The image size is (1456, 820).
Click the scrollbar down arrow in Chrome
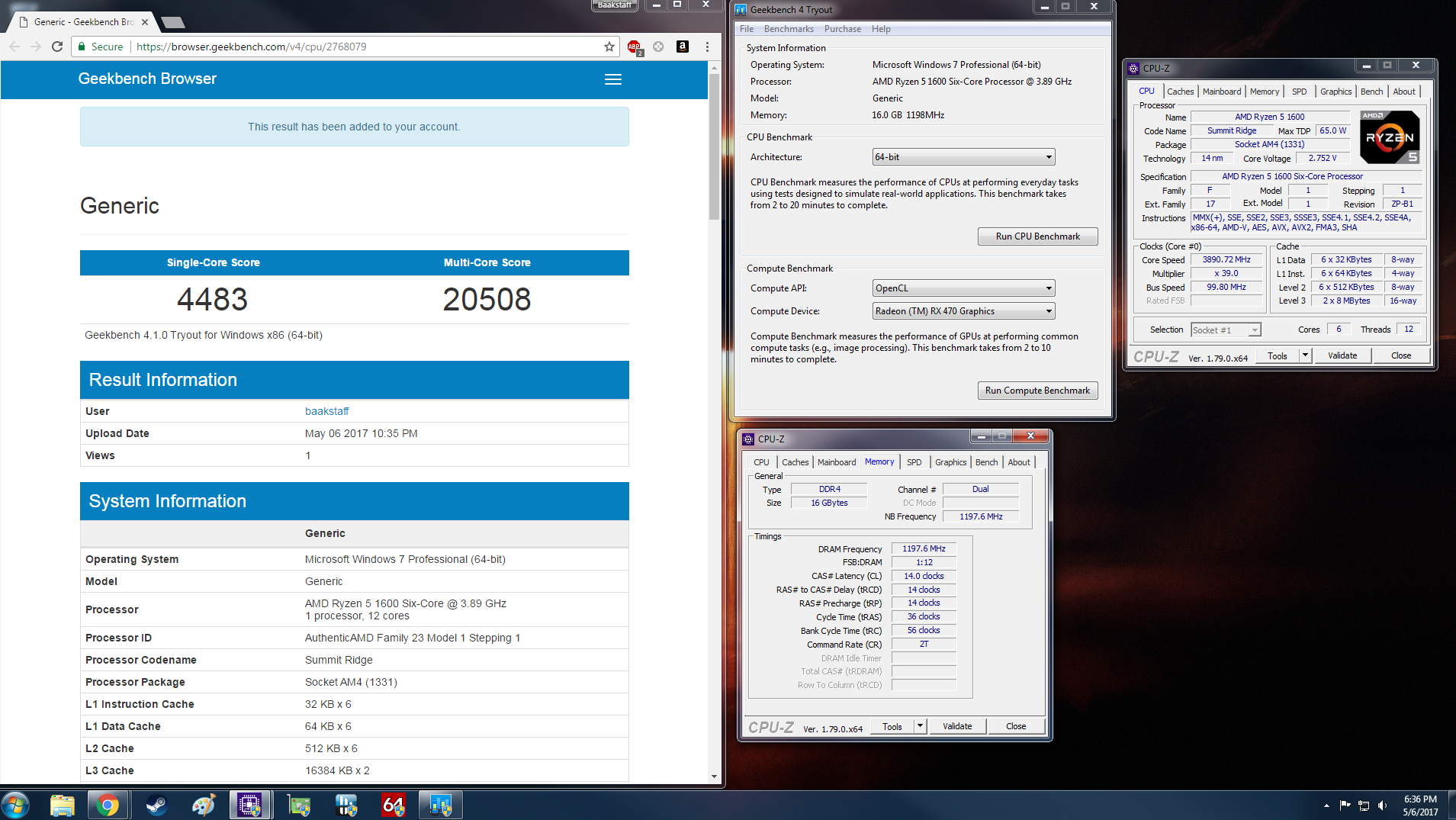[714, 777]
